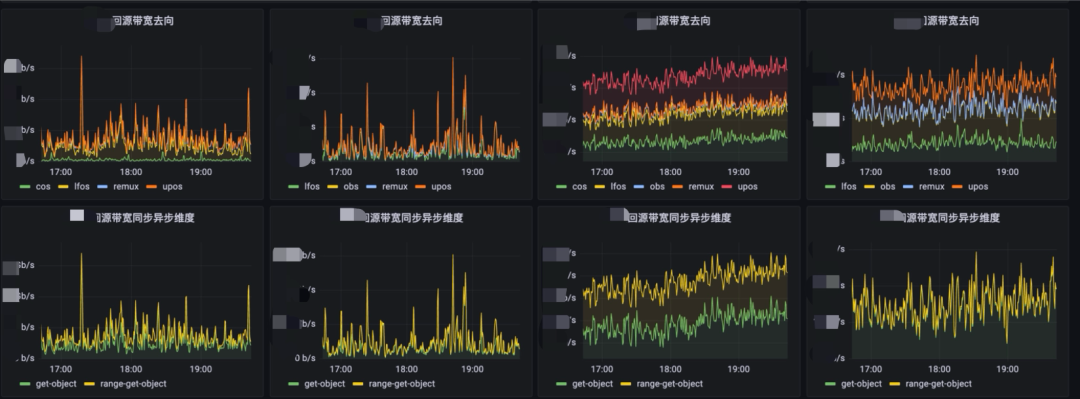The height and width of the screenshot is (399, 1080).
Task: Click 17:00 axis label in second bottom-row panel
Action: pyautogui.click(x=340, y=369)
